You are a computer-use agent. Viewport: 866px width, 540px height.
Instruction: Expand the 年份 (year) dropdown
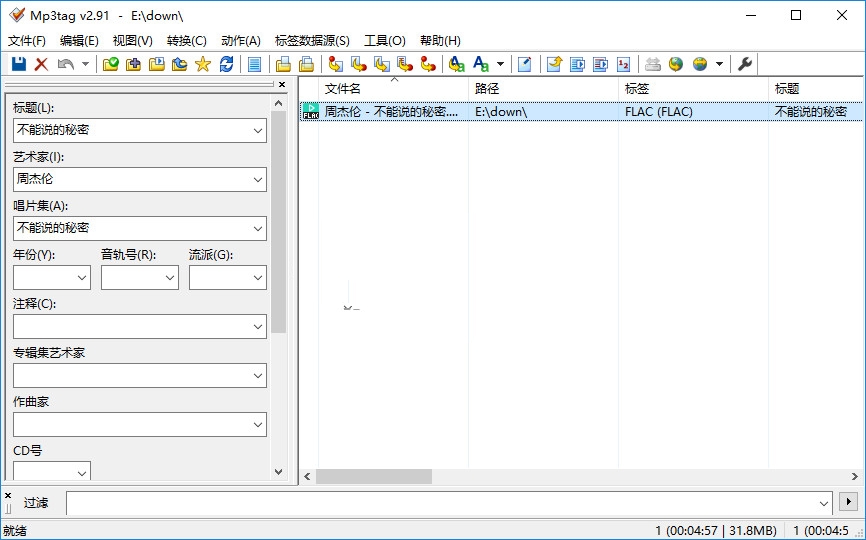click(x=81, y=278)
